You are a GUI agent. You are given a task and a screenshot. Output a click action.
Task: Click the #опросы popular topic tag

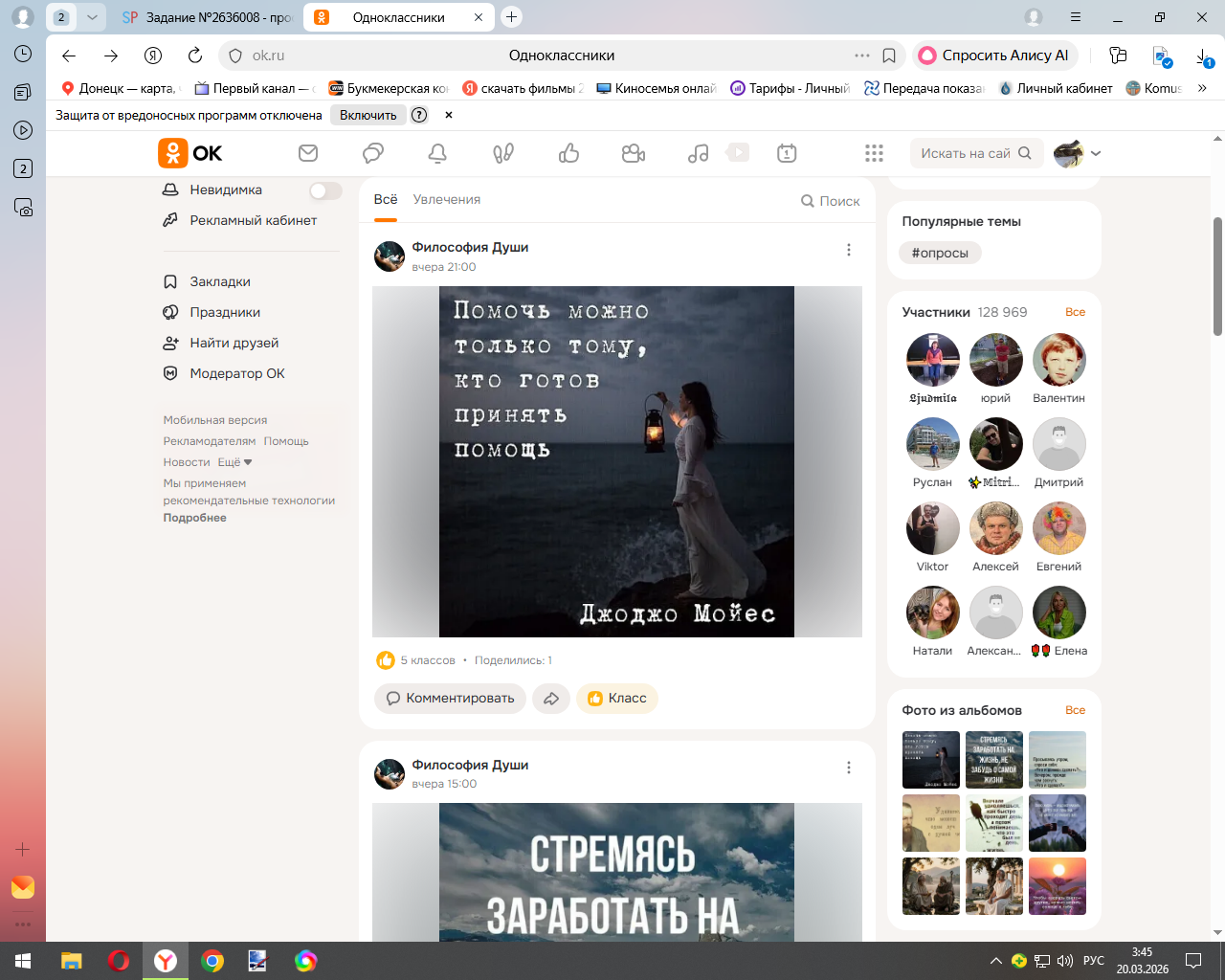[x=940, y=254]
